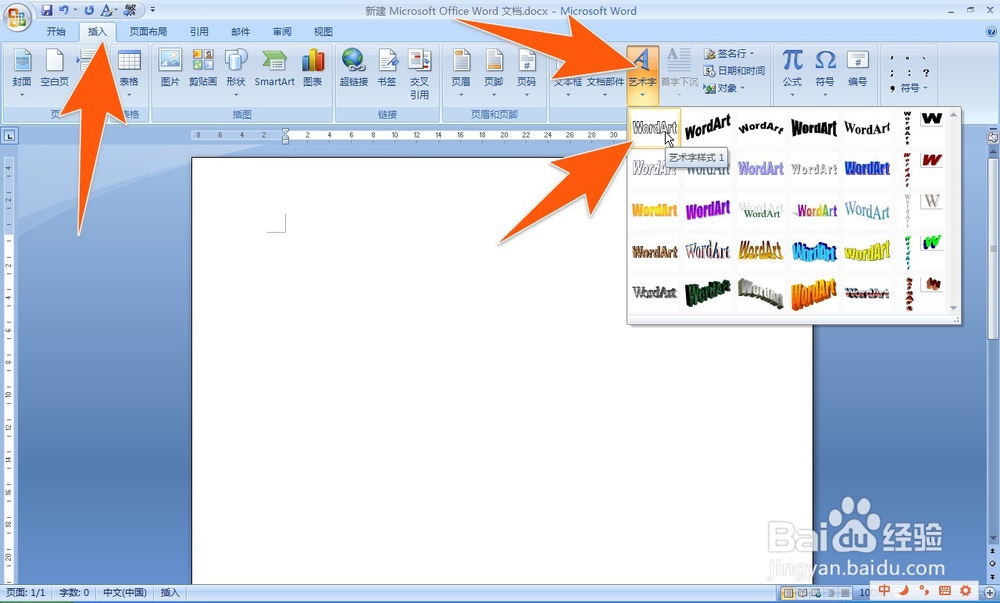The image size is (1000, 603).
Task: Pick the orange 3D WordArt in bottom row
Action: point(814,293)
